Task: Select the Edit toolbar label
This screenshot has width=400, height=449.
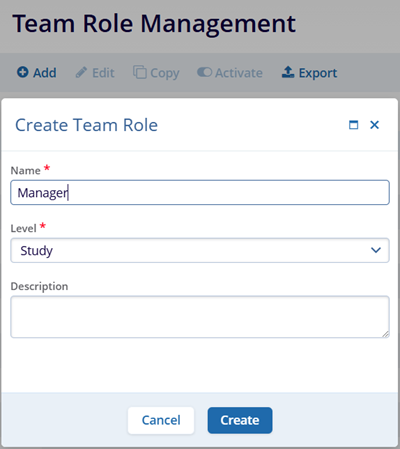Action: [103, 73]
